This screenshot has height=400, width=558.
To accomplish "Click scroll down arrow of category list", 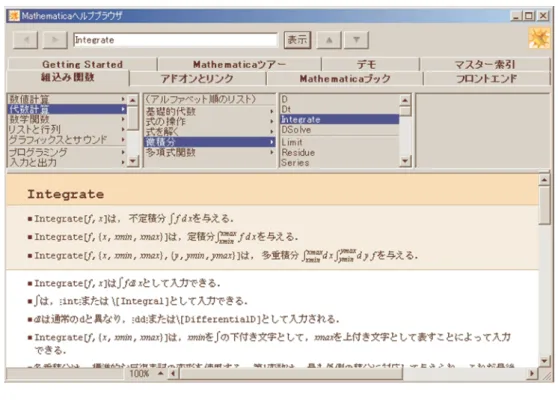I will click(133, 161).
